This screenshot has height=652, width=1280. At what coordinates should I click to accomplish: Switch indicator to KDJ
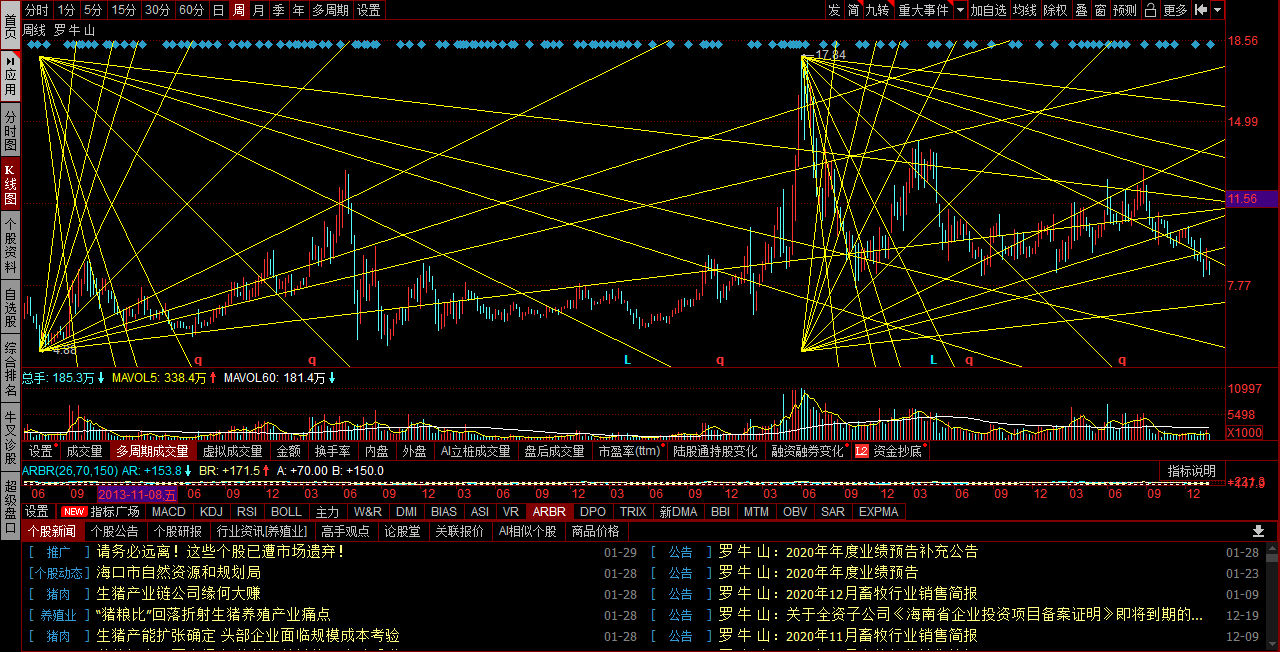tap(211, 511)
